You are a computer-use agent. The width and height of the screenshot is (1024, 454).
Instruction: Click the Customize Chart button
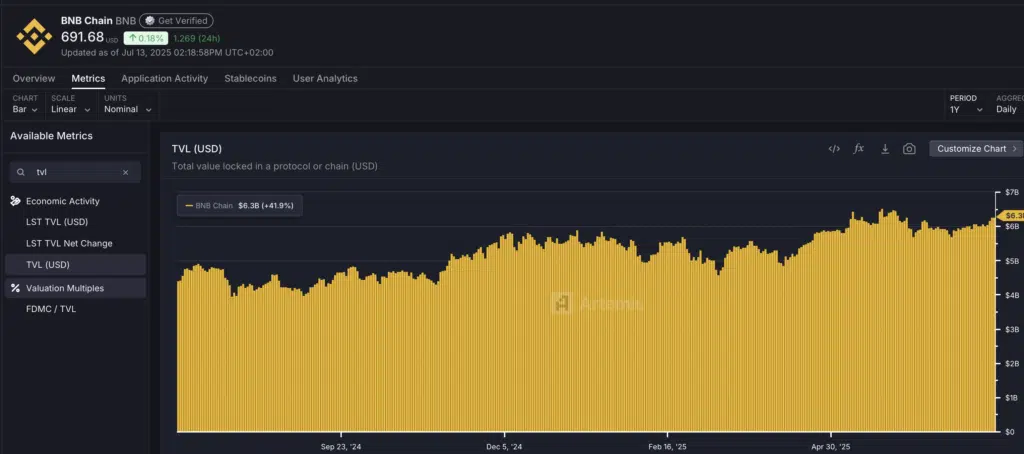point(975,149)
